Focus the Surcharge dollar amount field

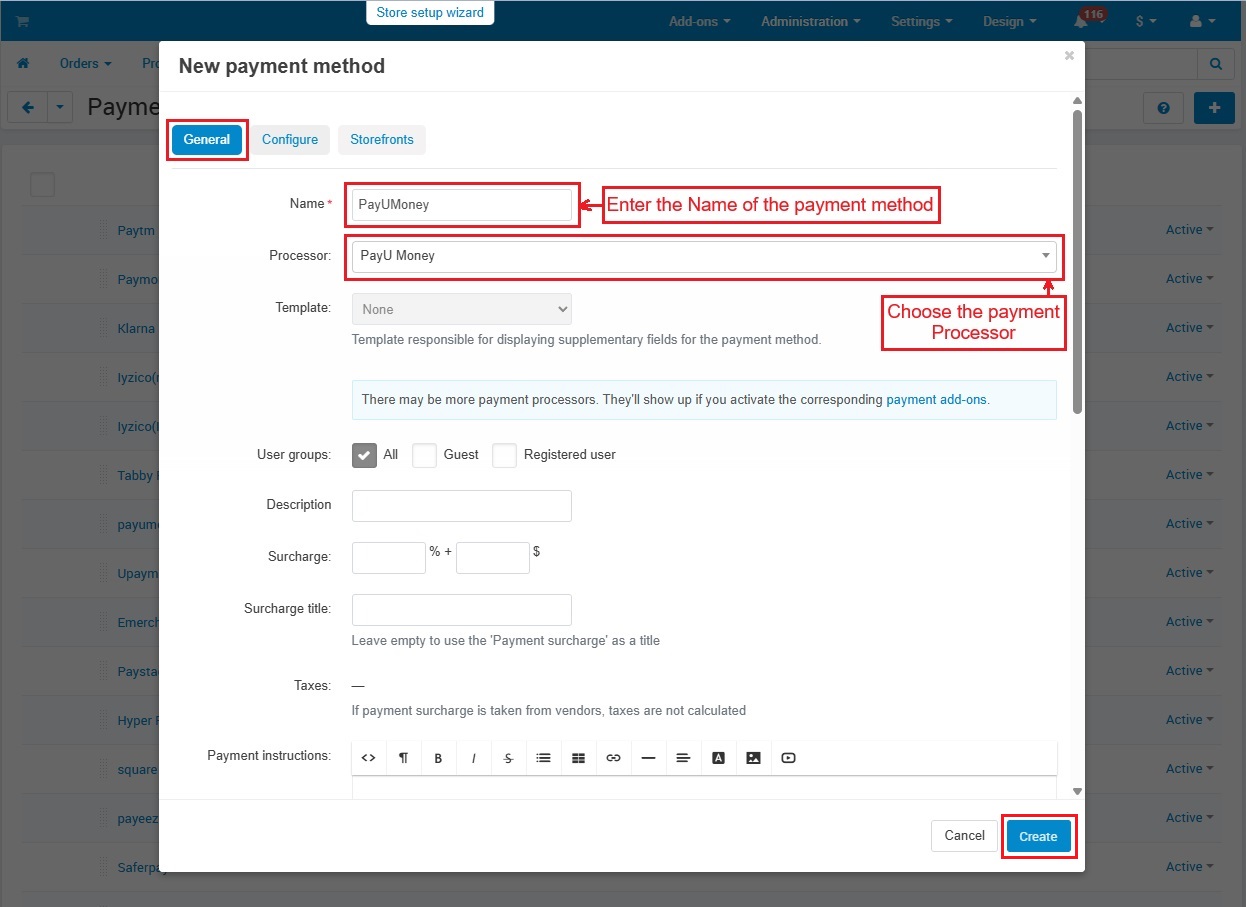pyautogui.click(x=493, y=558)
